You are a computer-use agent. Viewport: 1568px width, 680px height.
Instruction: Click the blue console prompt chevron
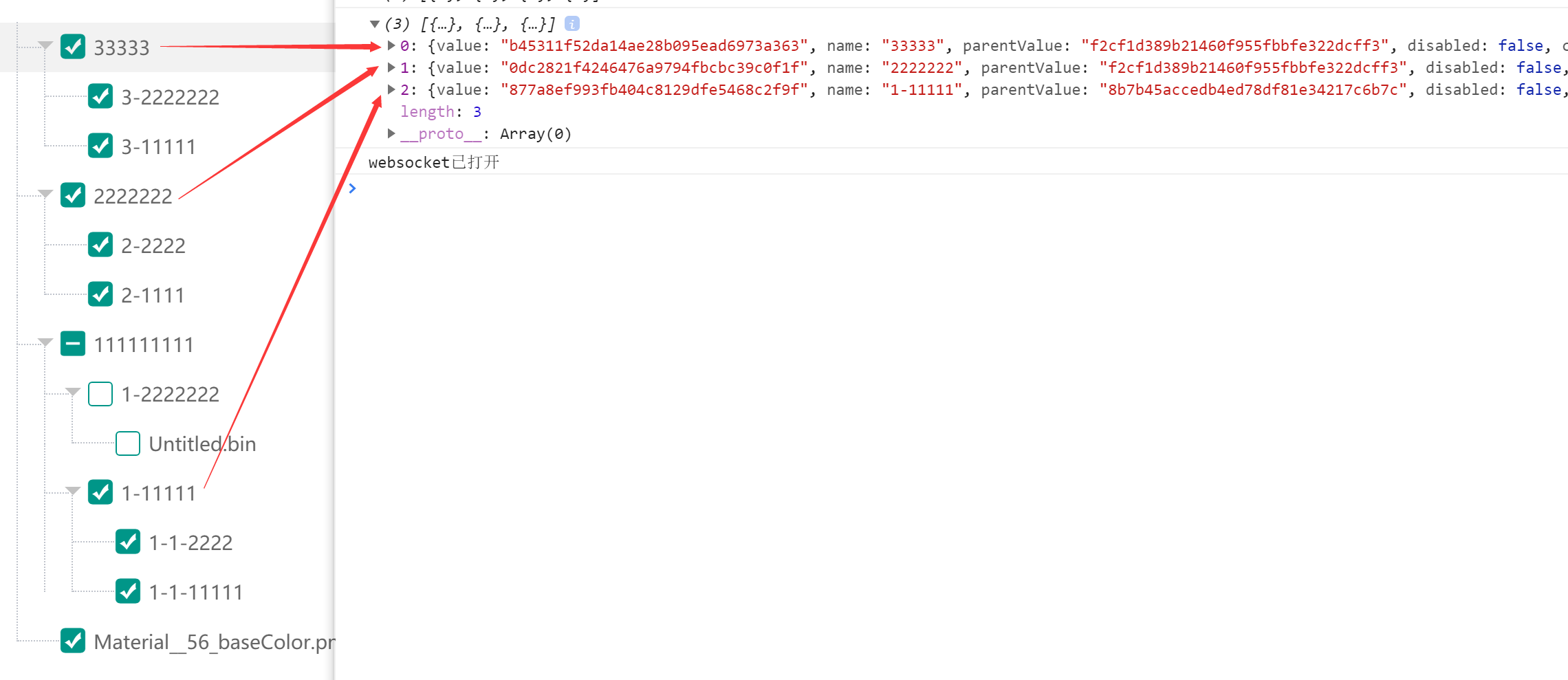pyautogui.click(x=352, y=188)
